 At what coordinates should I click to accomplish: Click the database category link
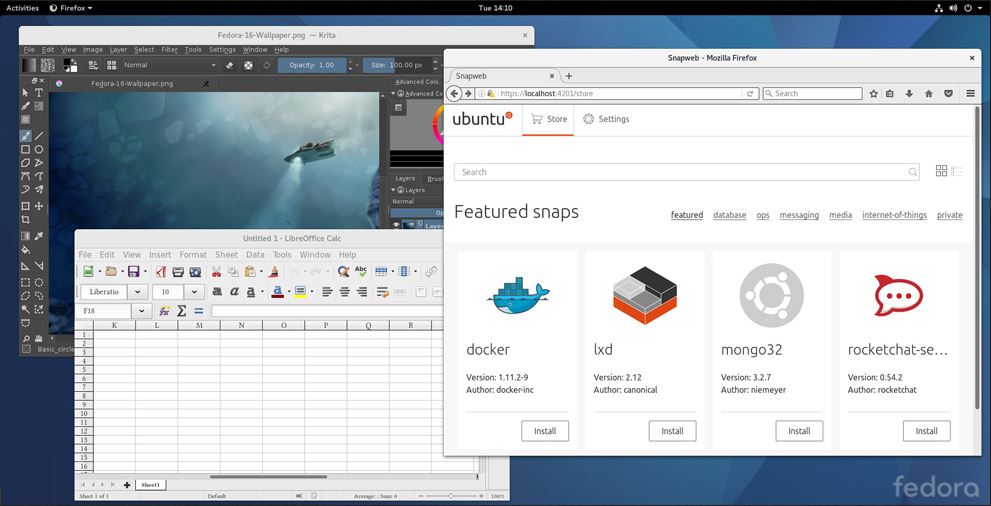(x=729, y=215)
